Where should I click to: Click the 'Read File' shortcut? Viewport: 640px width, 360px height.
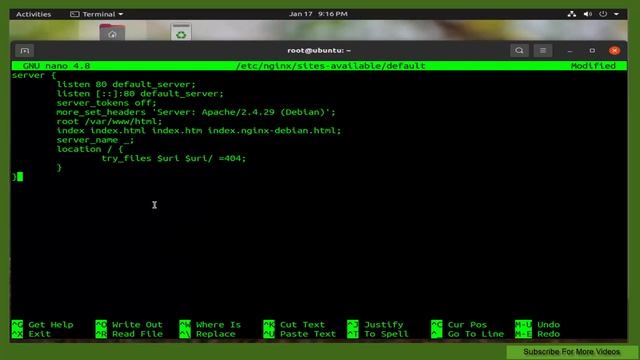[129, 334]
